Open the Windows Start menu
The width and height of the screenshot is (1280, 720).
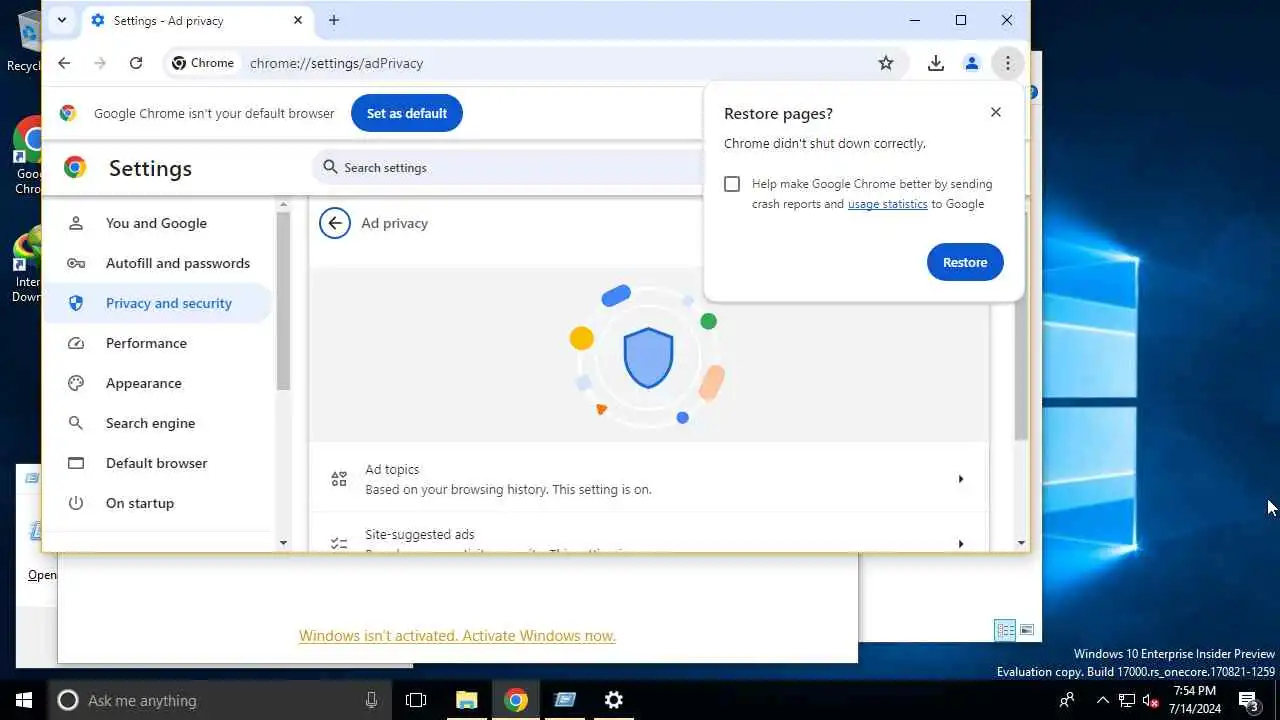click(x=24, y=700)
